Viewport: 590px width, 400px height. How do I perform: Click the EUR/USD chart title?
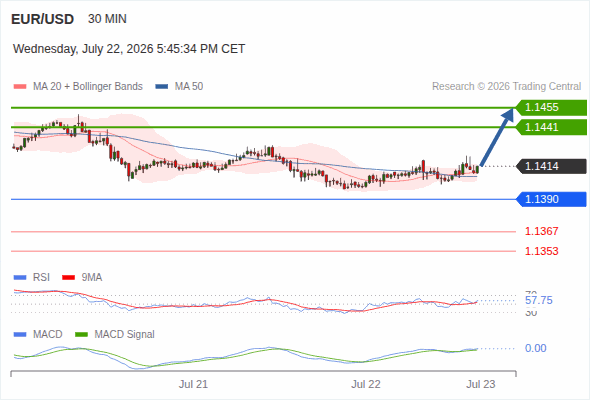click(43, 19)
